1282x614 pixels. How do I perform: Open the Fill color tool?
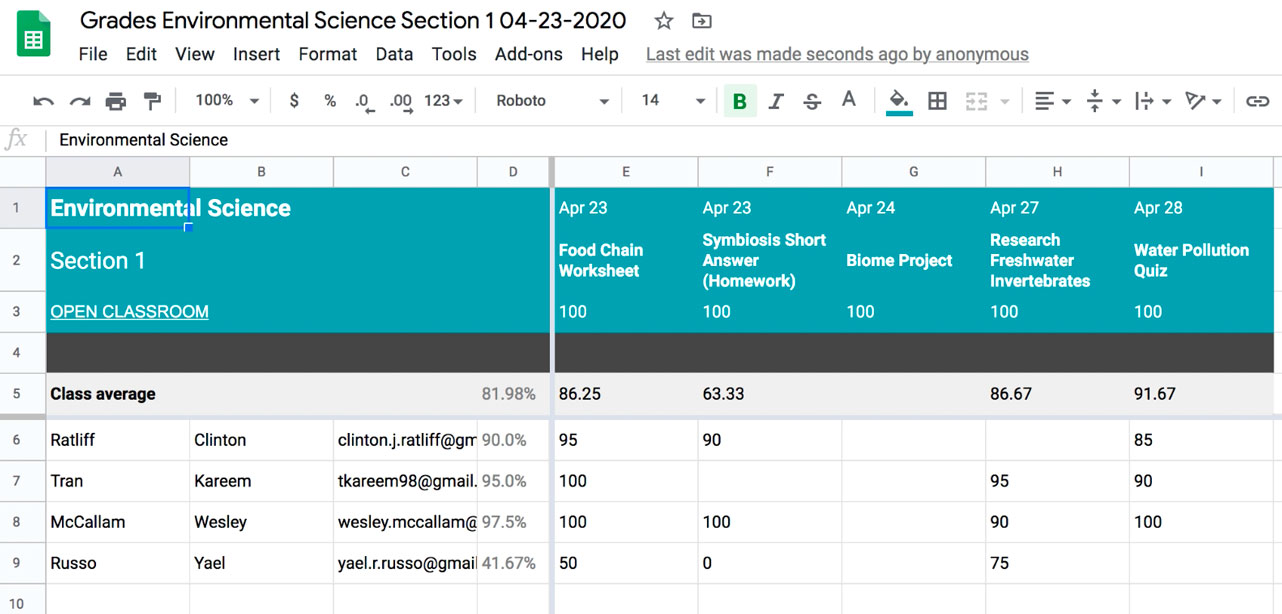coord(897,100)
